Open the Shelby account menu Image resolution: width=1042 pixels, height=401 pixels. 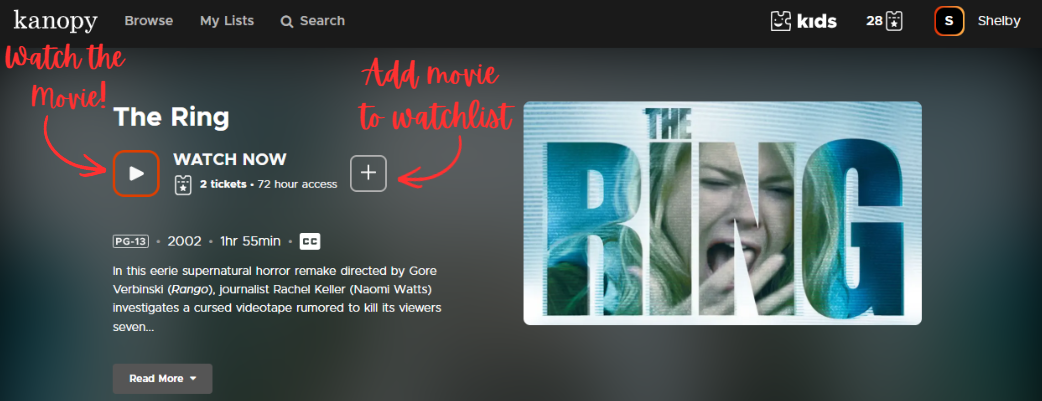click(998, 21)
